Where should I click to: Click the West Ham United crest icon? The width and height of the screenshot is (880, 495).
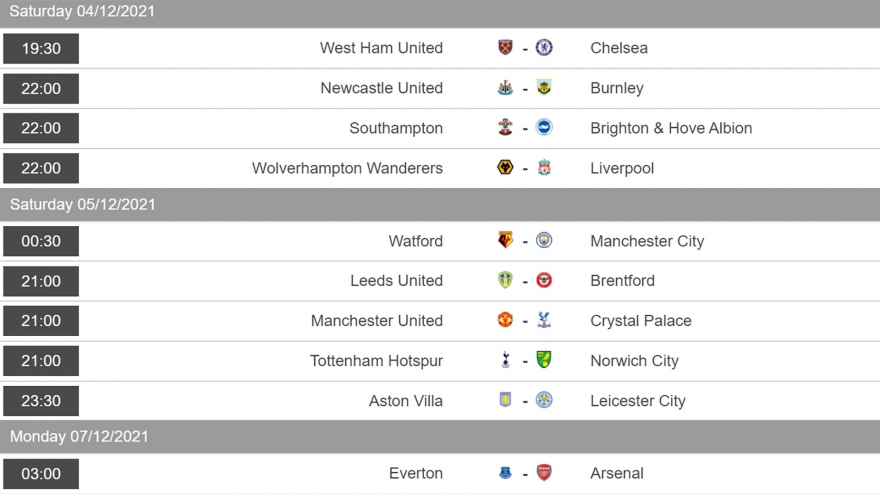pos(506,48)
